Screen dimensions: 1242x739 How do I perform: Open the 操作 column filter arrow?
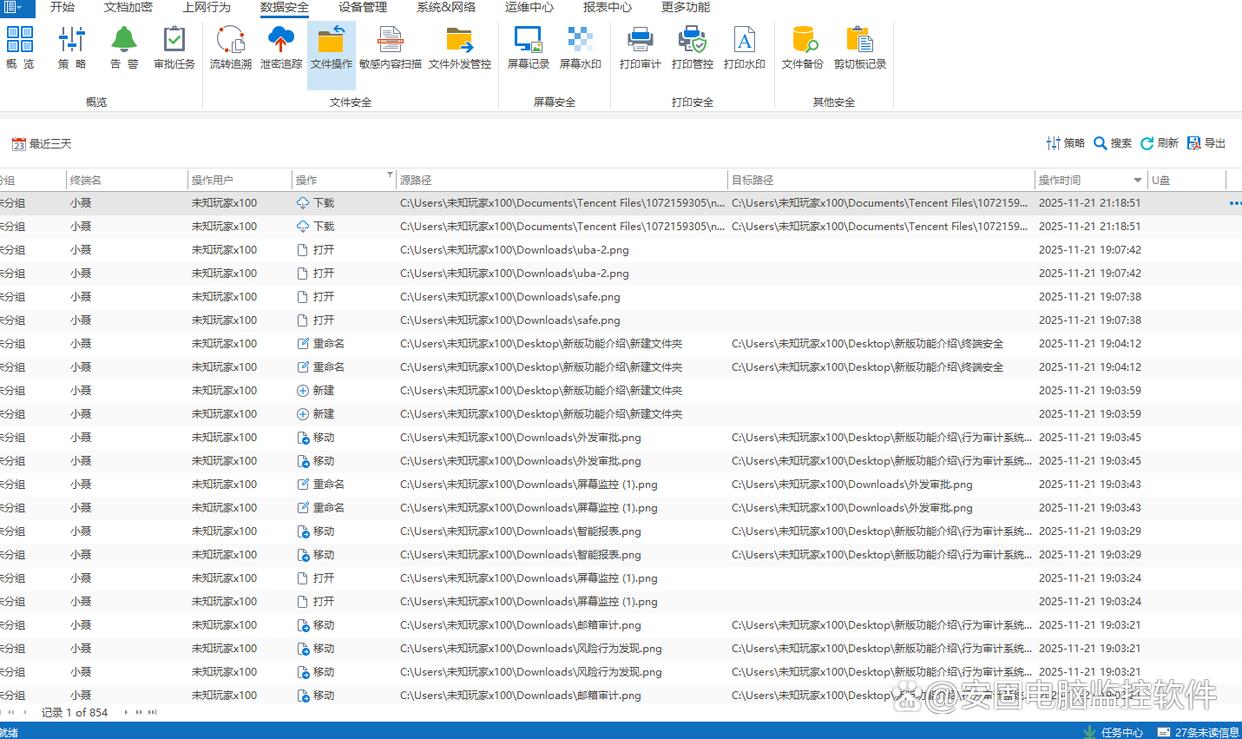click(x=390, y=176)
